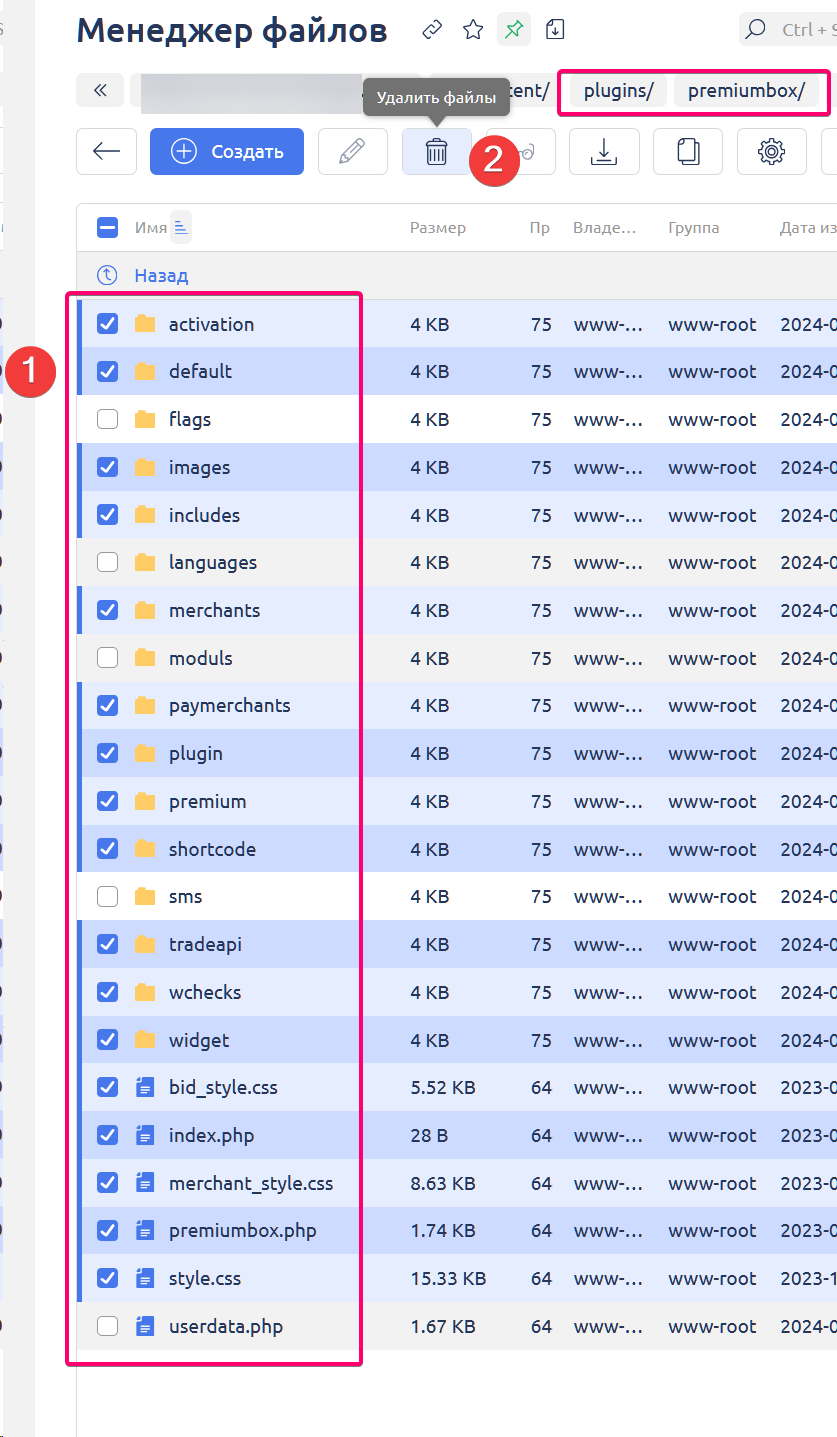Click the sort icon beside Имя column
Image resolution: width=837 pixels, height=1437 pixels.
point(180,228)
